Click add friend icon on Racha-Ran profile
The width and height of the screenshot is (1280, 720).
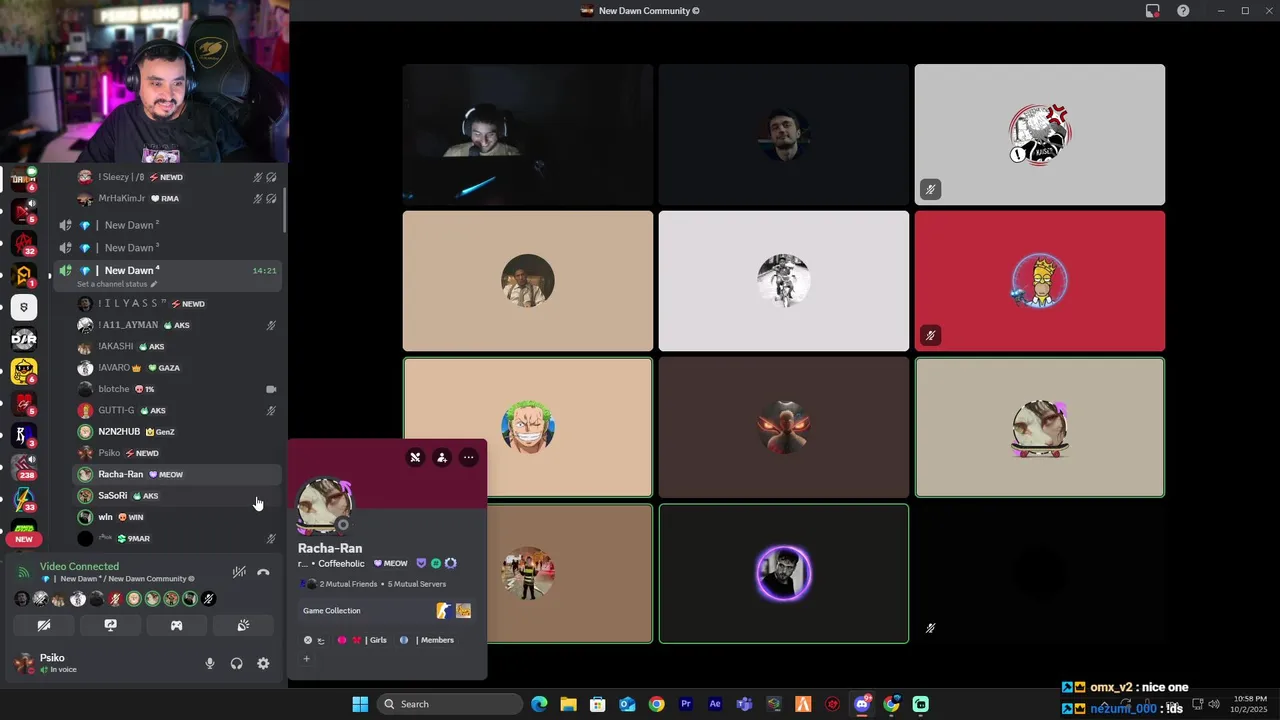[x=442, y=458]
